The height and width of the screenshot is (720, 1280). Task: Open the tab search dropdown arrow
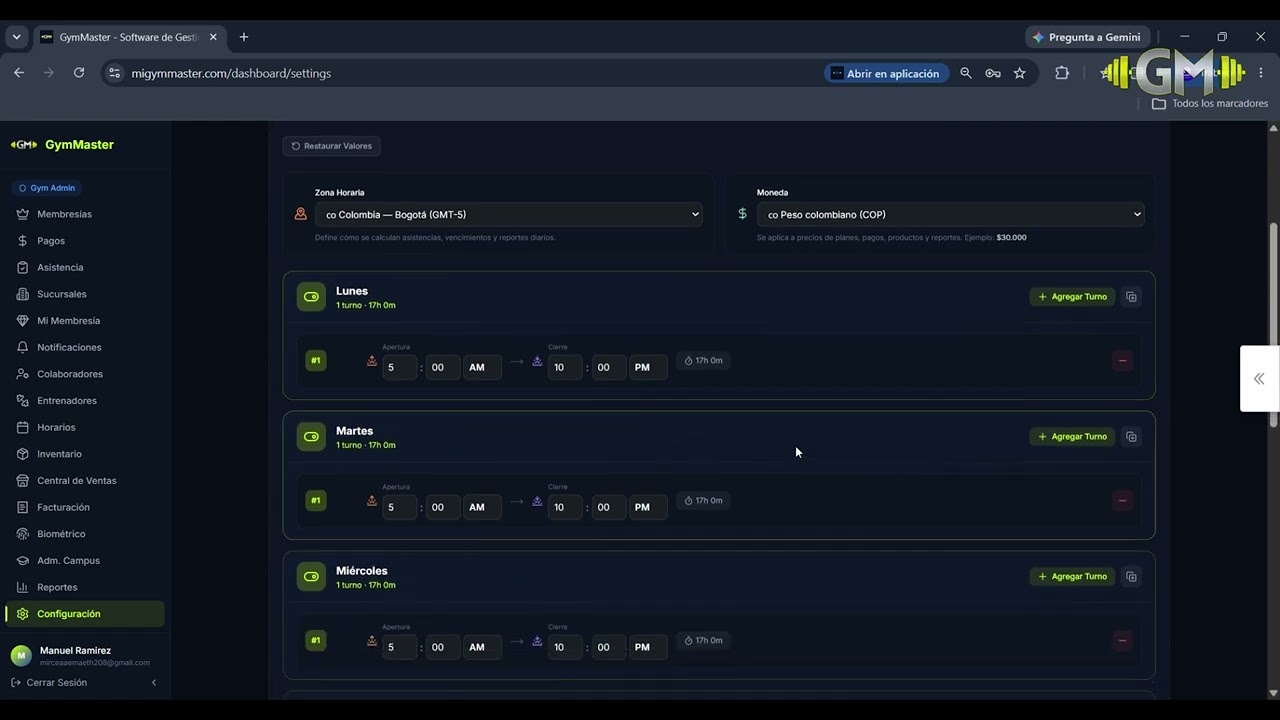[x=16, y=37]
